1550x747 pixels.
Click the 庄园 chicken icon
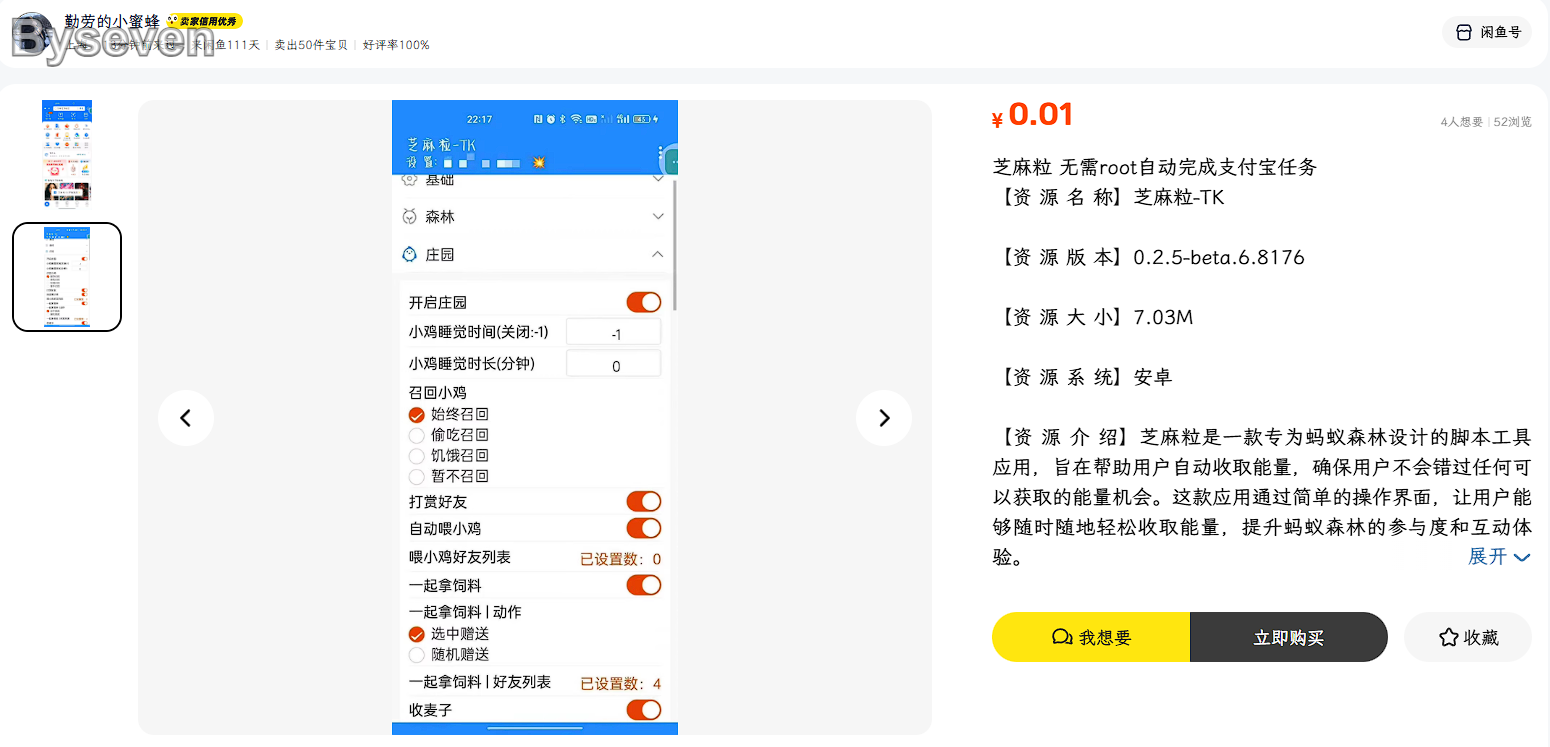pos(409,254)
